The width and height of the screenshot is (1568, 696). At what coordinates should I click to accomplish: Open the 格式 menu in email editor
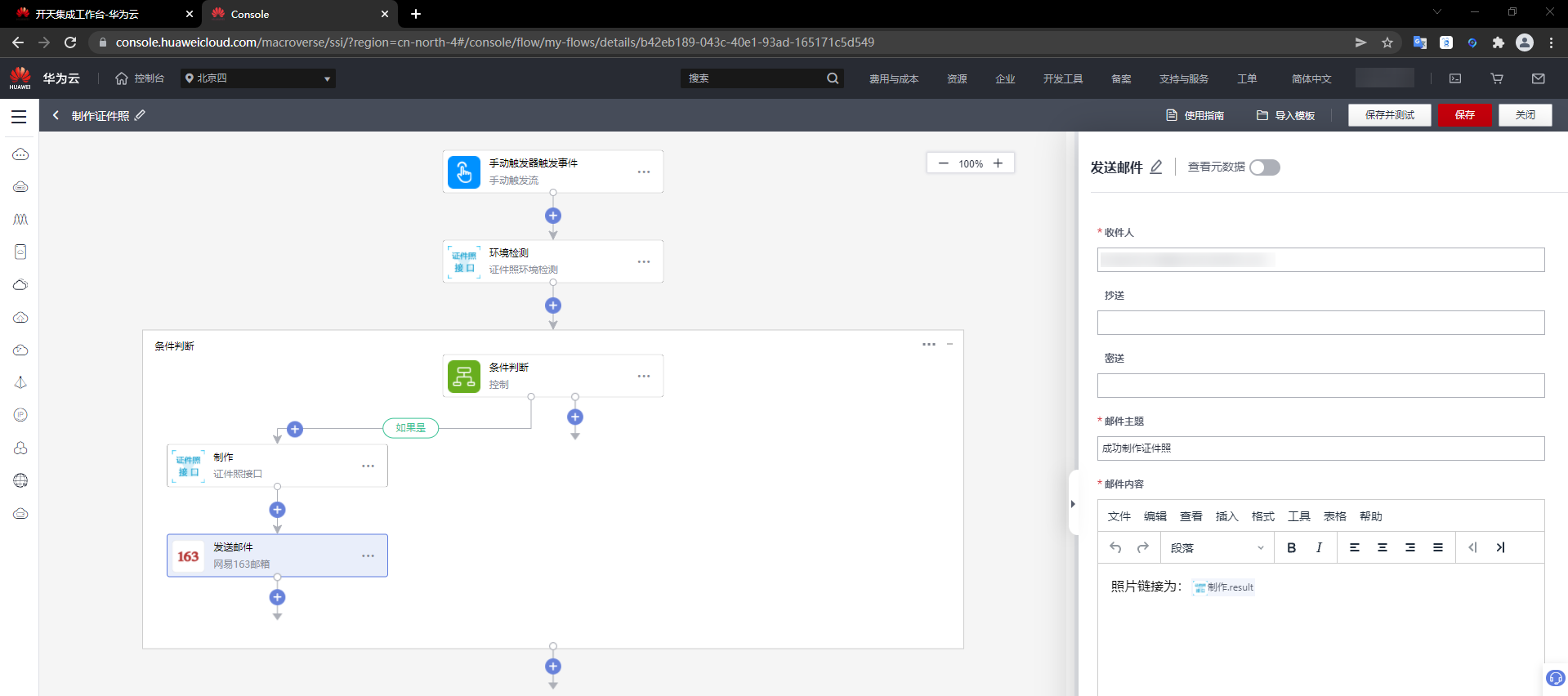[x=1263, y=516]
